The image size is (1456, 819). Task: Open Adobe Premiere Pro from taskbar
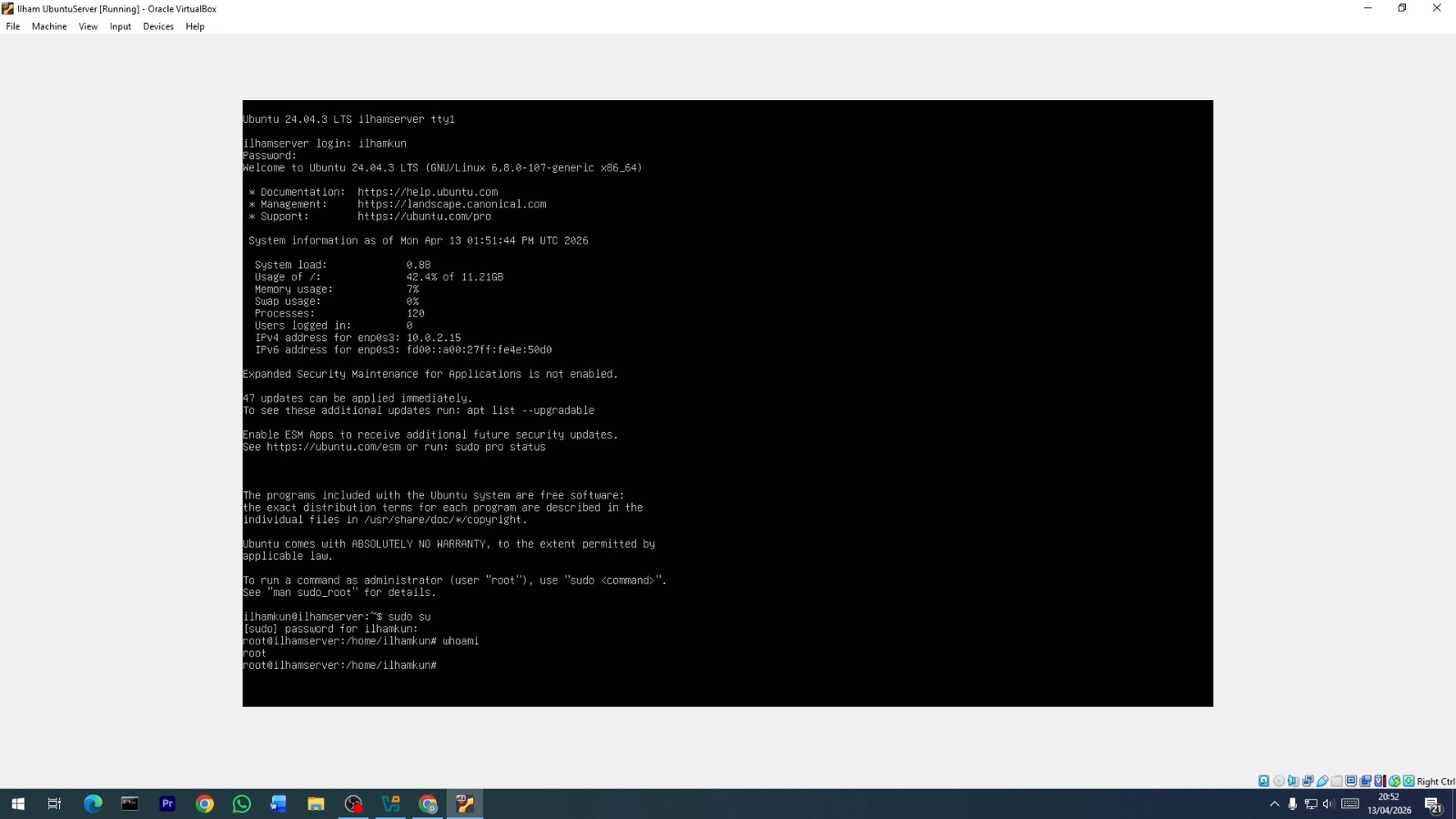pos(167,804)
